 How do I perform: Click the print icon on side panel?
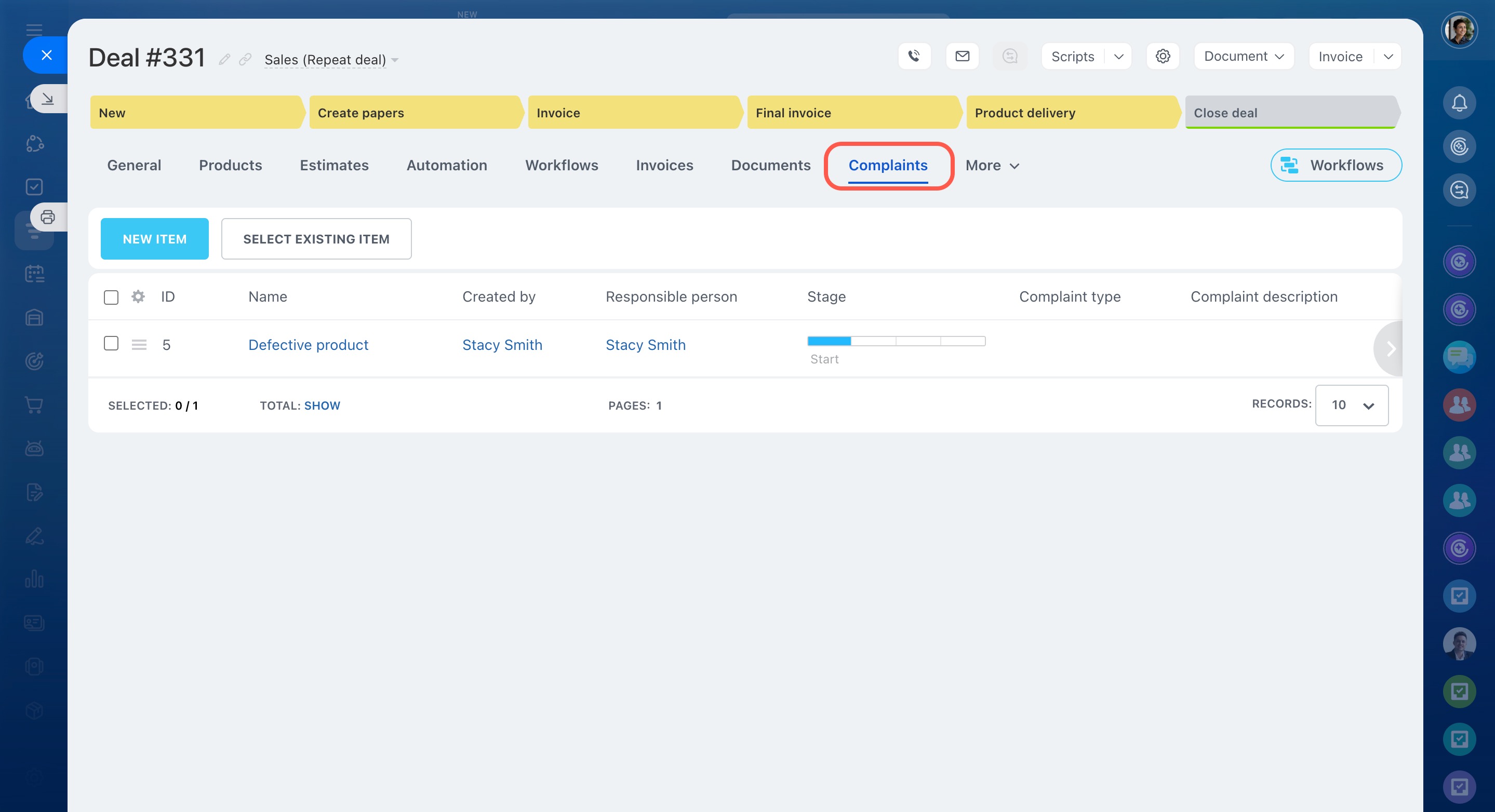(x=48, y=218)
